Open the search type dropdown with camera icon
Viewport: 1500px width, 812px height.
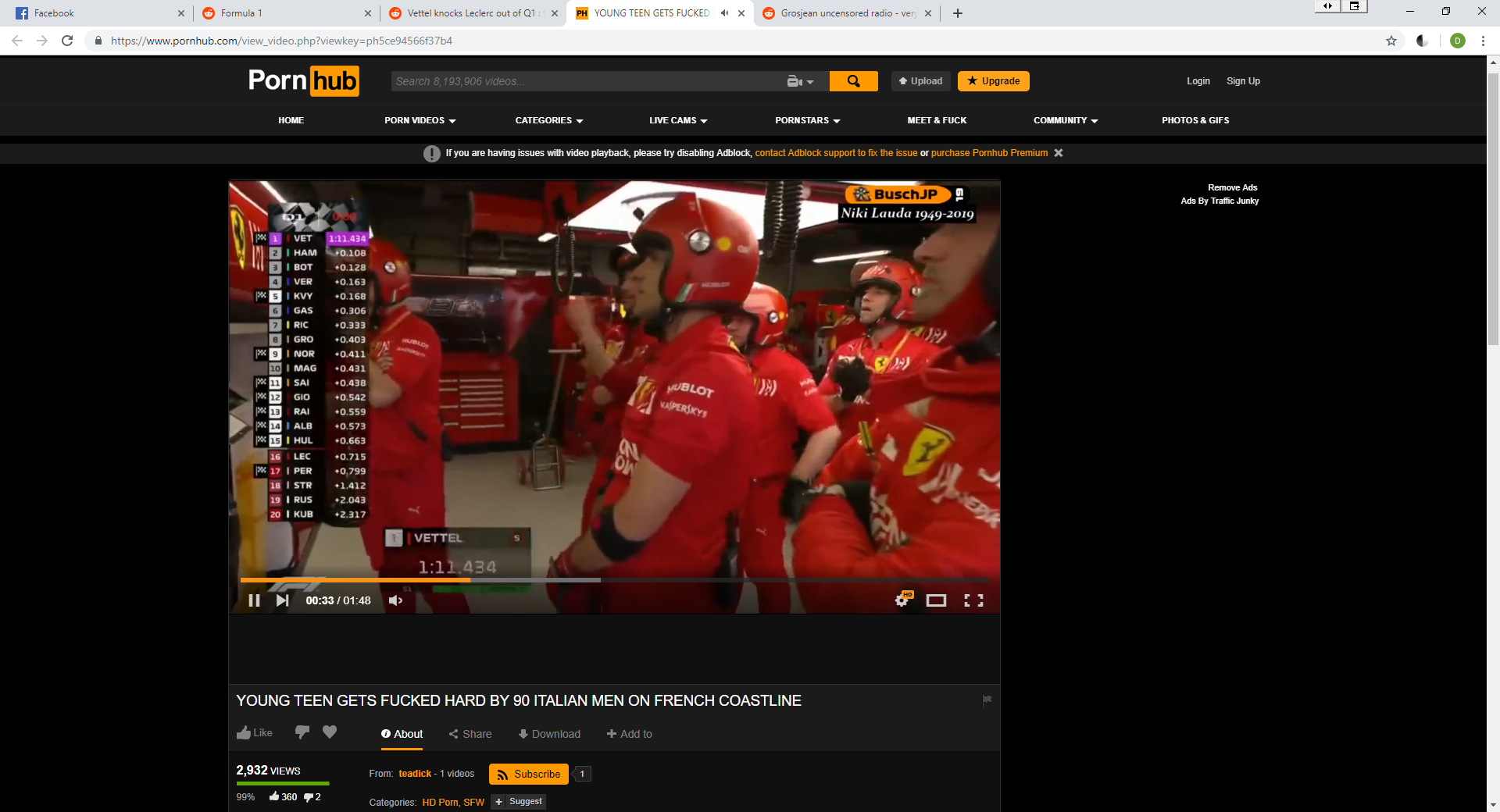tap(800, 81)
